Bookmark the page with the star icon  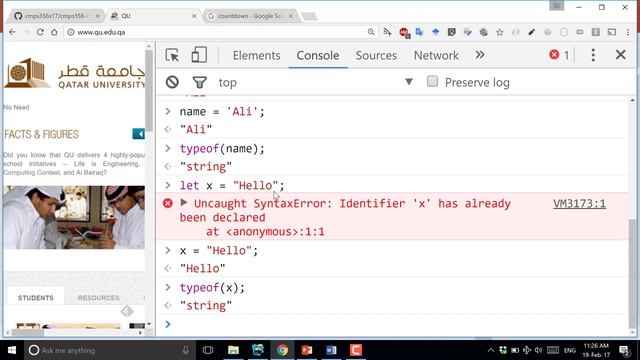[x=500, y=32]
